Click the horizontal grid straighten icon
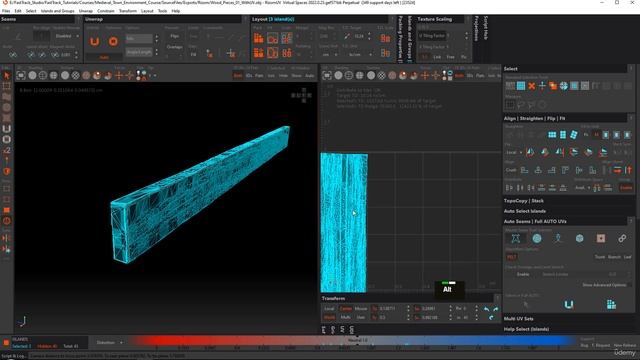Screen dimensions: 640x360 pos(552,135)
